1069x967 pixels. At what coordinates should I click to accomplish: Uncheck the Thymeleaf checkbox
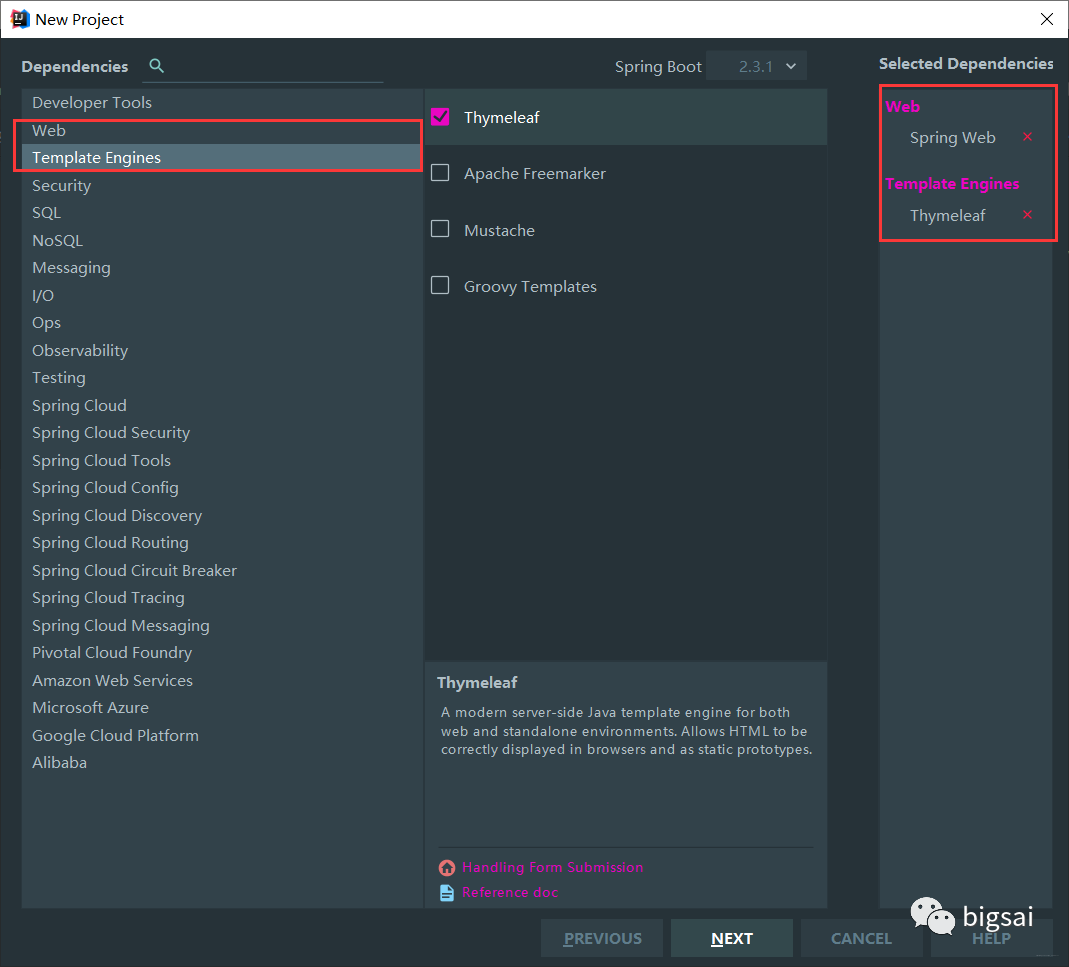(440, 117)
